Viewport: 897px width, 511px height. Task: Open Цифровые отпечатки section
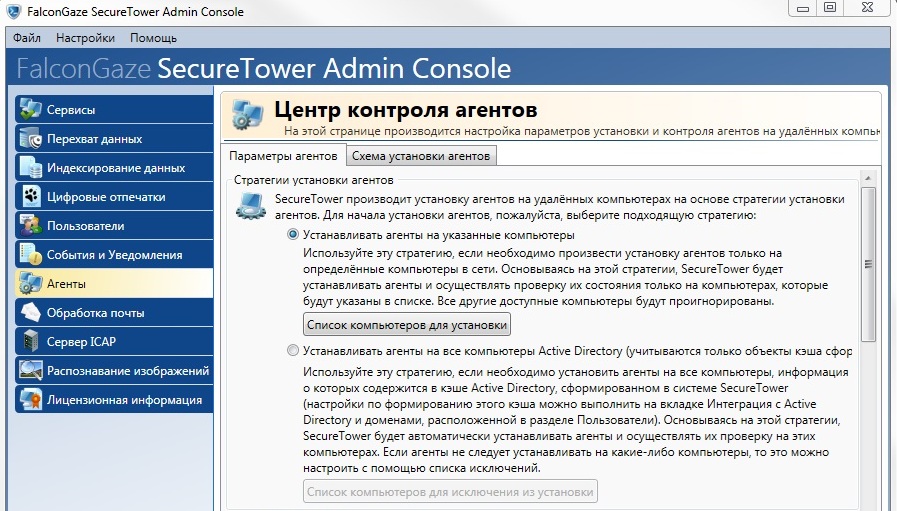pyautogui.click(x=114, y=197)
